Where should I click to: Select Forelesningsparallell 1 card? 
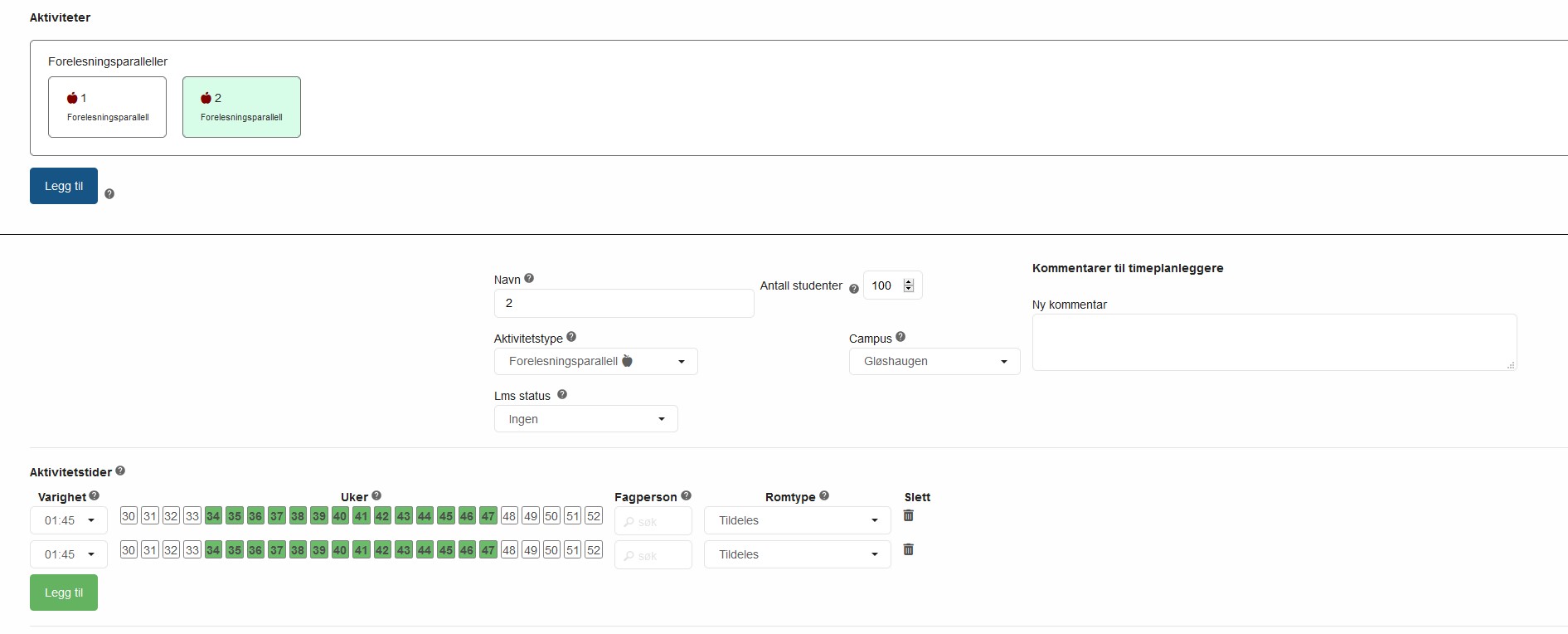point(107,107)
